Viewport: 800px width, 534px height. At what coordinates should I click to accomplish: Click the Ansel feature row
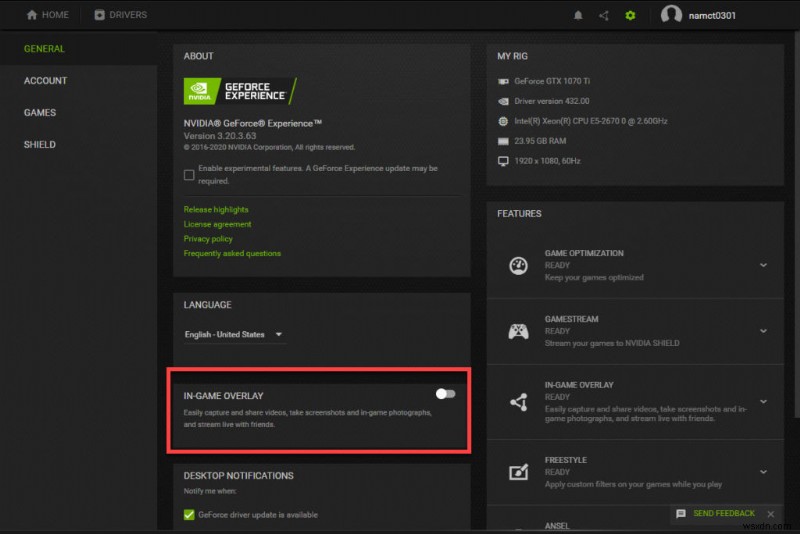coord(635,518)
